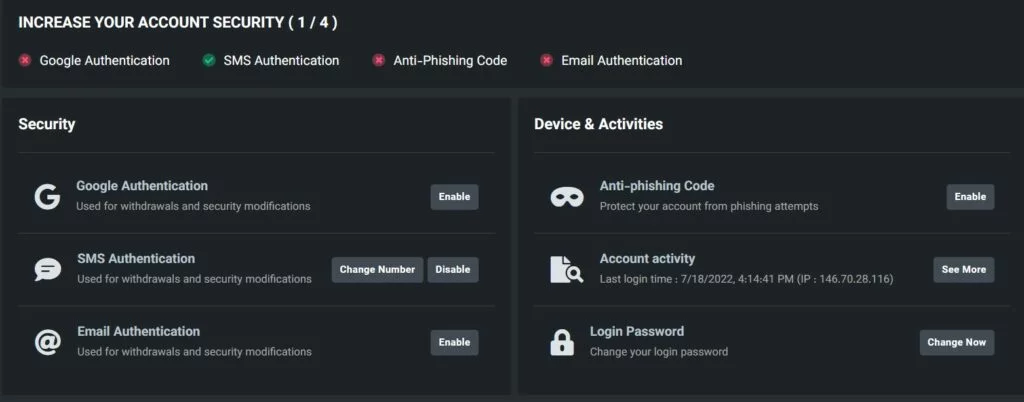The width and height of the screenshot is (1024, 402).
Task: Click the Anti-phishing mask icon
Action: pyautogui.click(x=567, y=196)
